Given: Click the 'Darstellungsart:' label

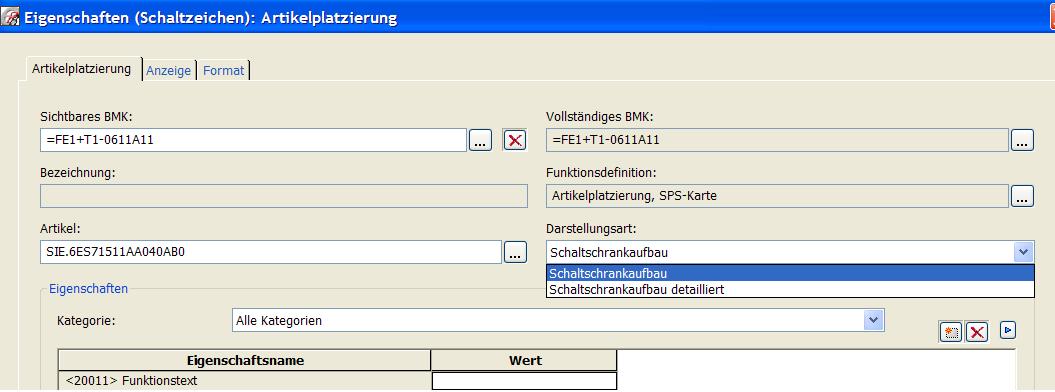Looking at the screenshot, I should [x=590, y=229].
